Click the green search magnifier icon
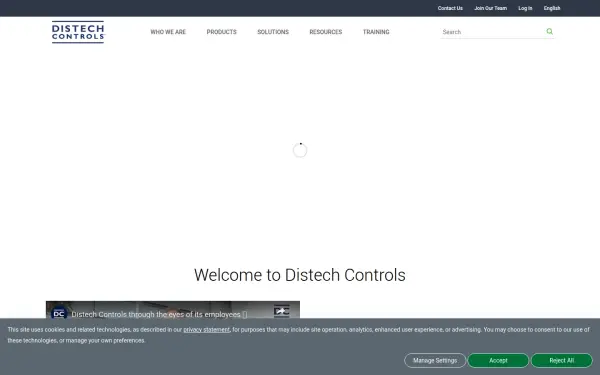 549,31
